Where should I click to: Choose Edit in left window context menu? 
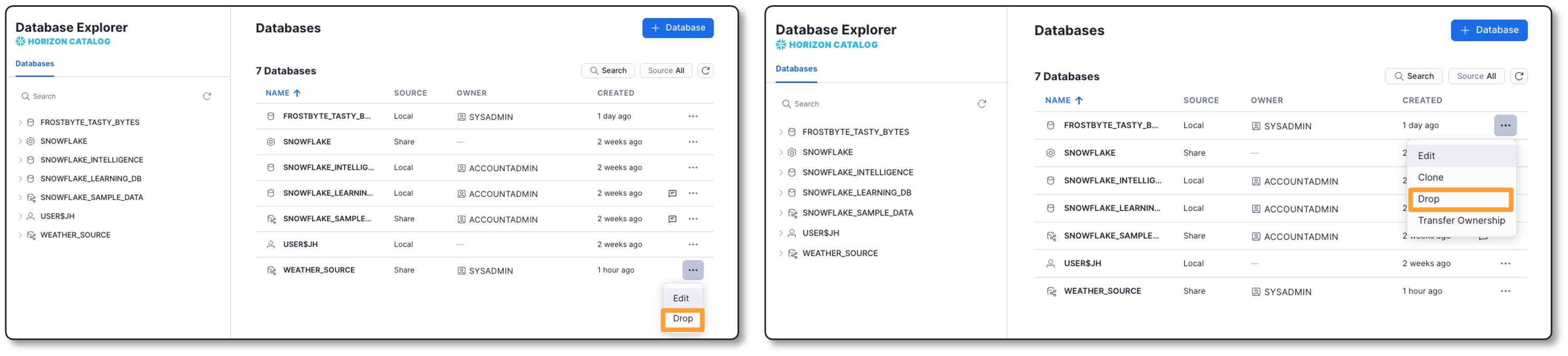(x=681, y=299)
